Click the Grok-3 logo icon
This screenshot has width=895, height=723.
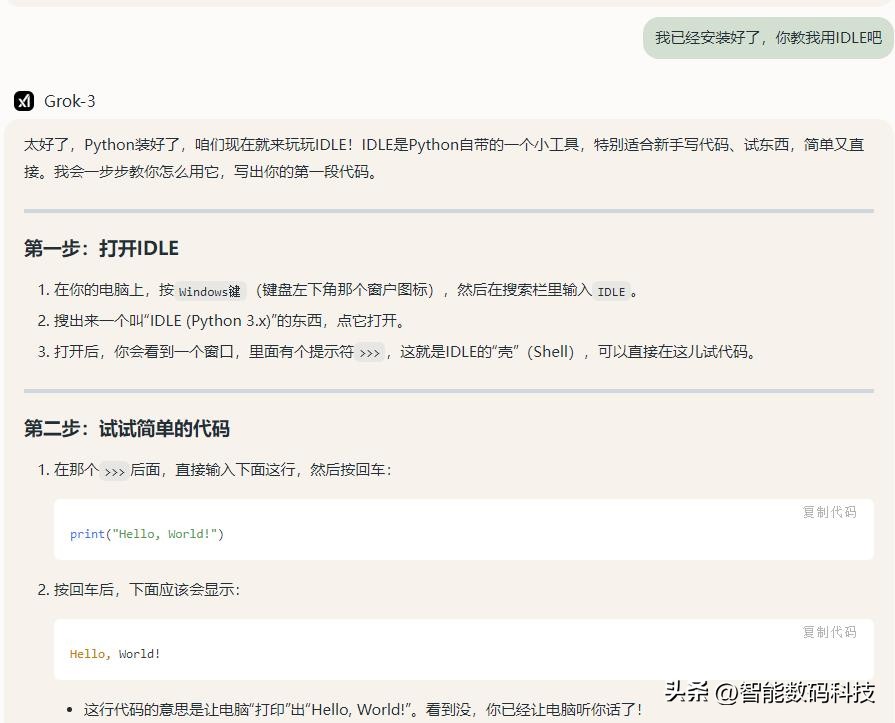tap(24, 101)
